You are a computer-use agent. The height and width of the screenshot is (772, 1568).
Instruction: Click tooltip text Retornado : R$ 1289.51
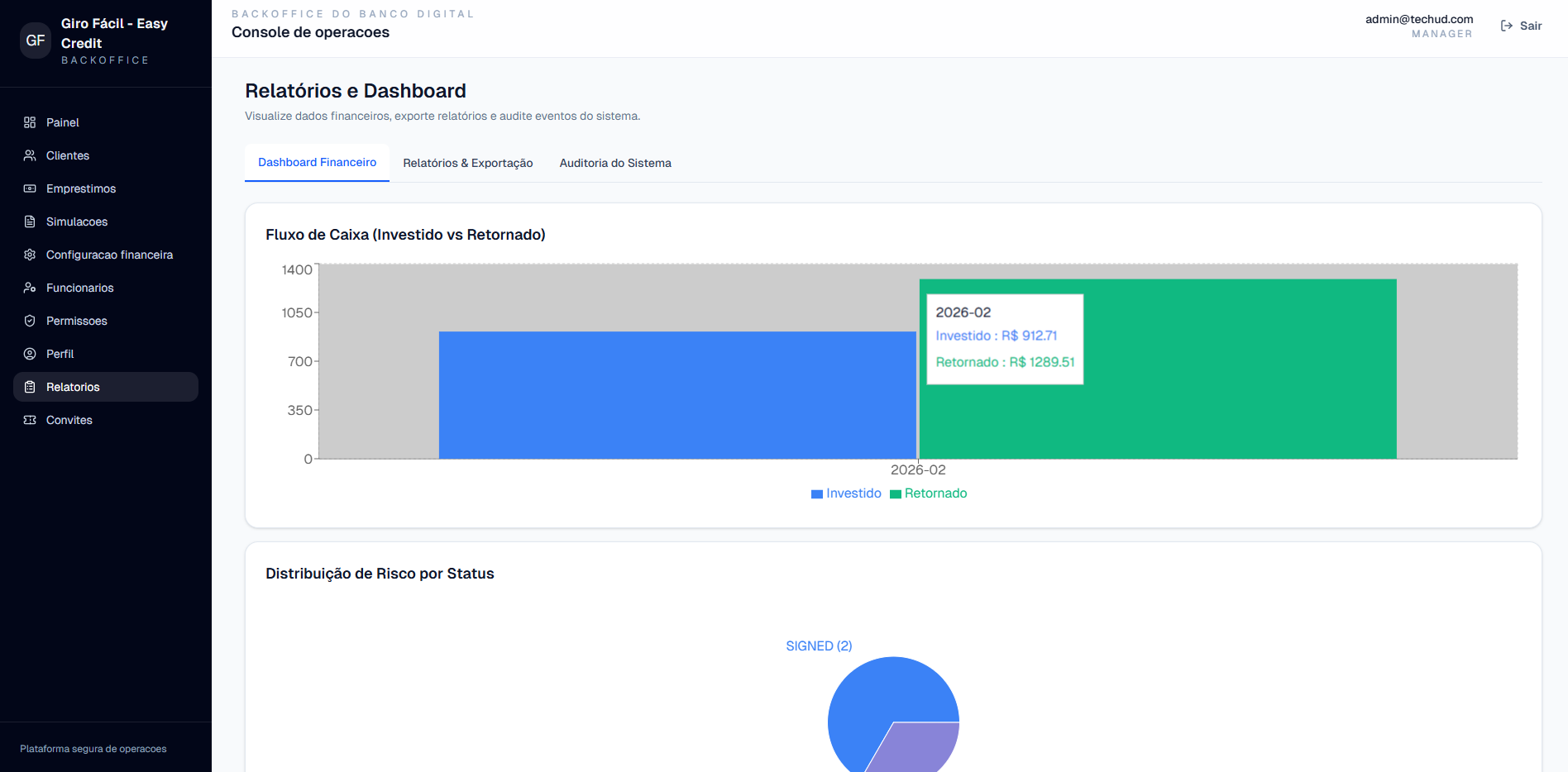[1005, 362]
